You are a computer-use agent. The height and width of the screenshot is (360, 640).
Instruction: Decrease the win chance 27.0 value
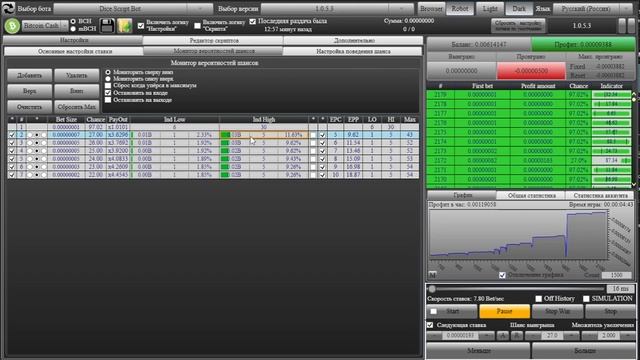coord(533,336)
